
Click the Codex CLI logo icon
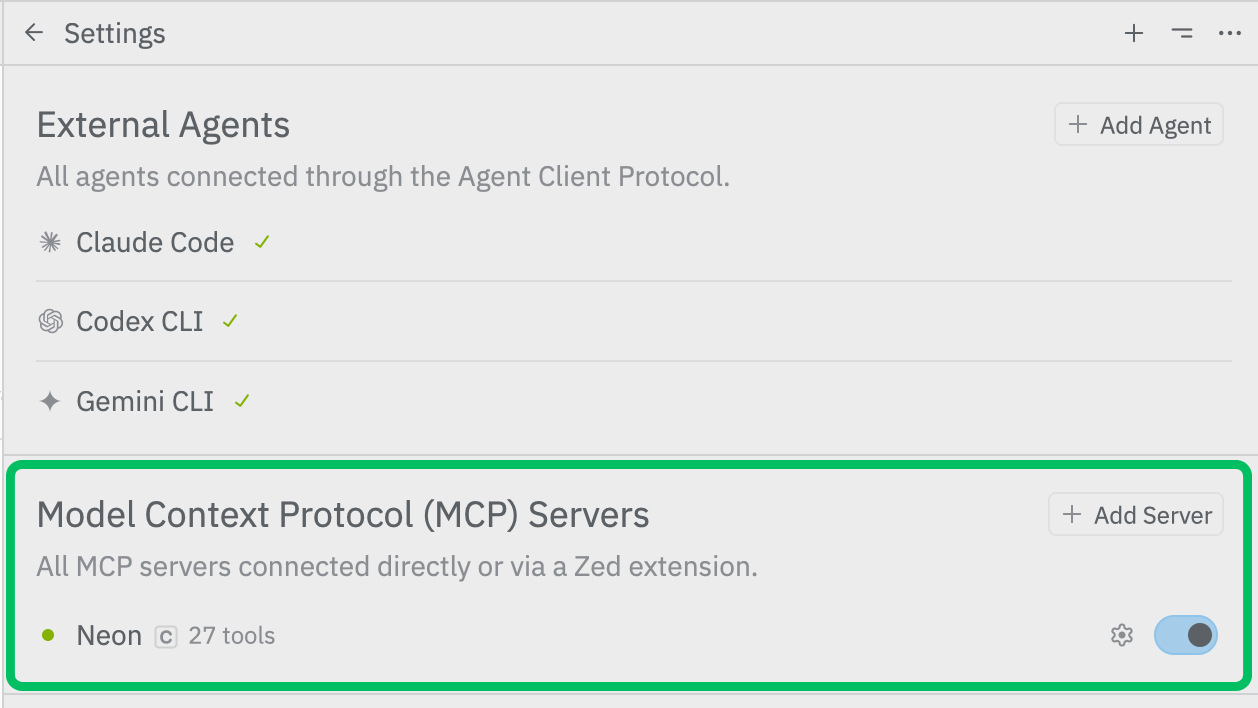49,321
